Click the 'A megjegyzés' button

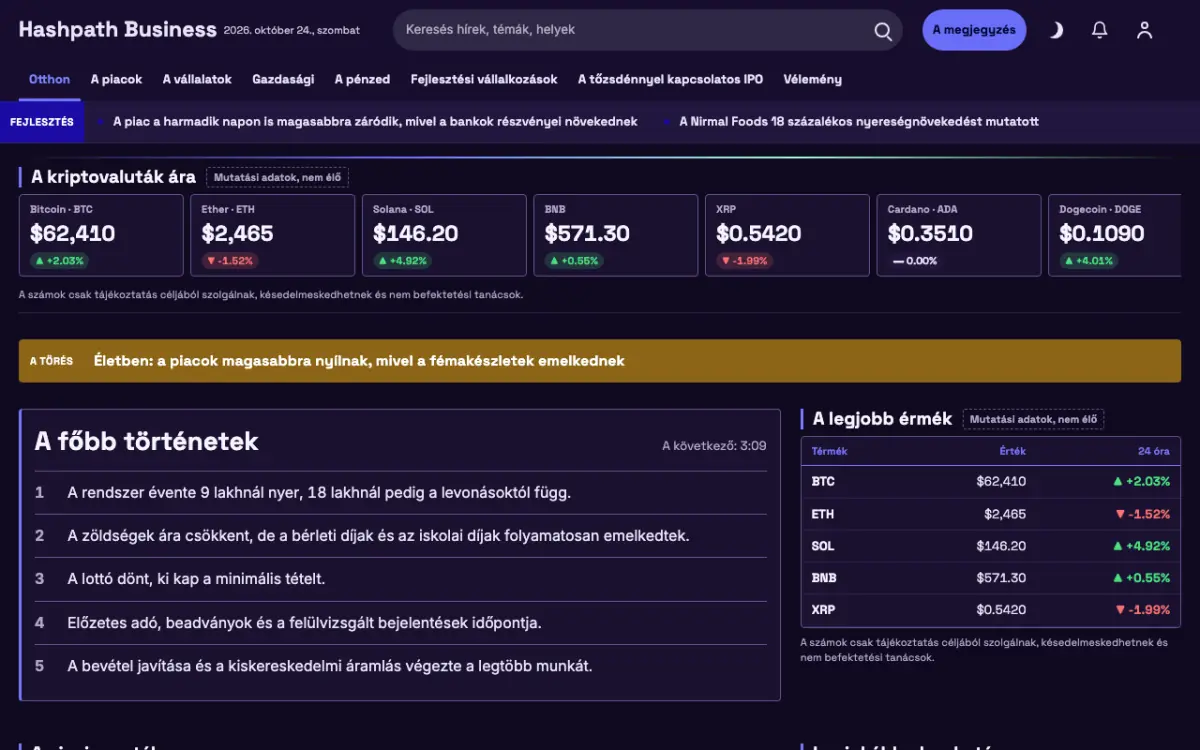click(x=974, y=30)
